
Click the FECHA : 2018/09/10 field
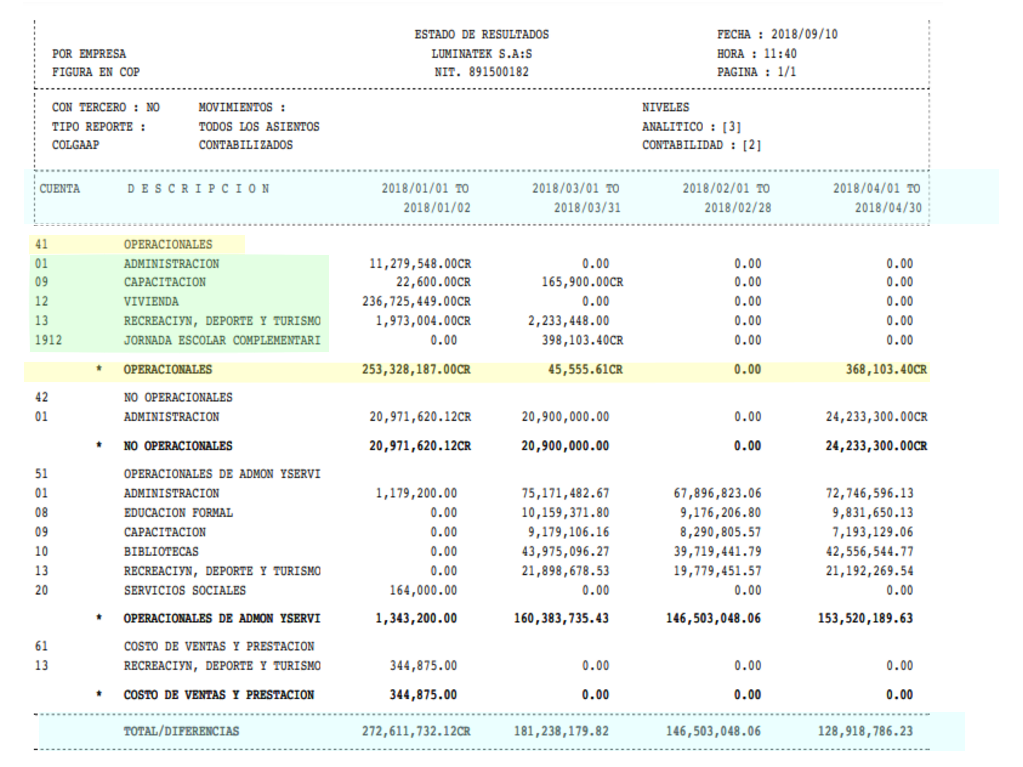[777, 35]
